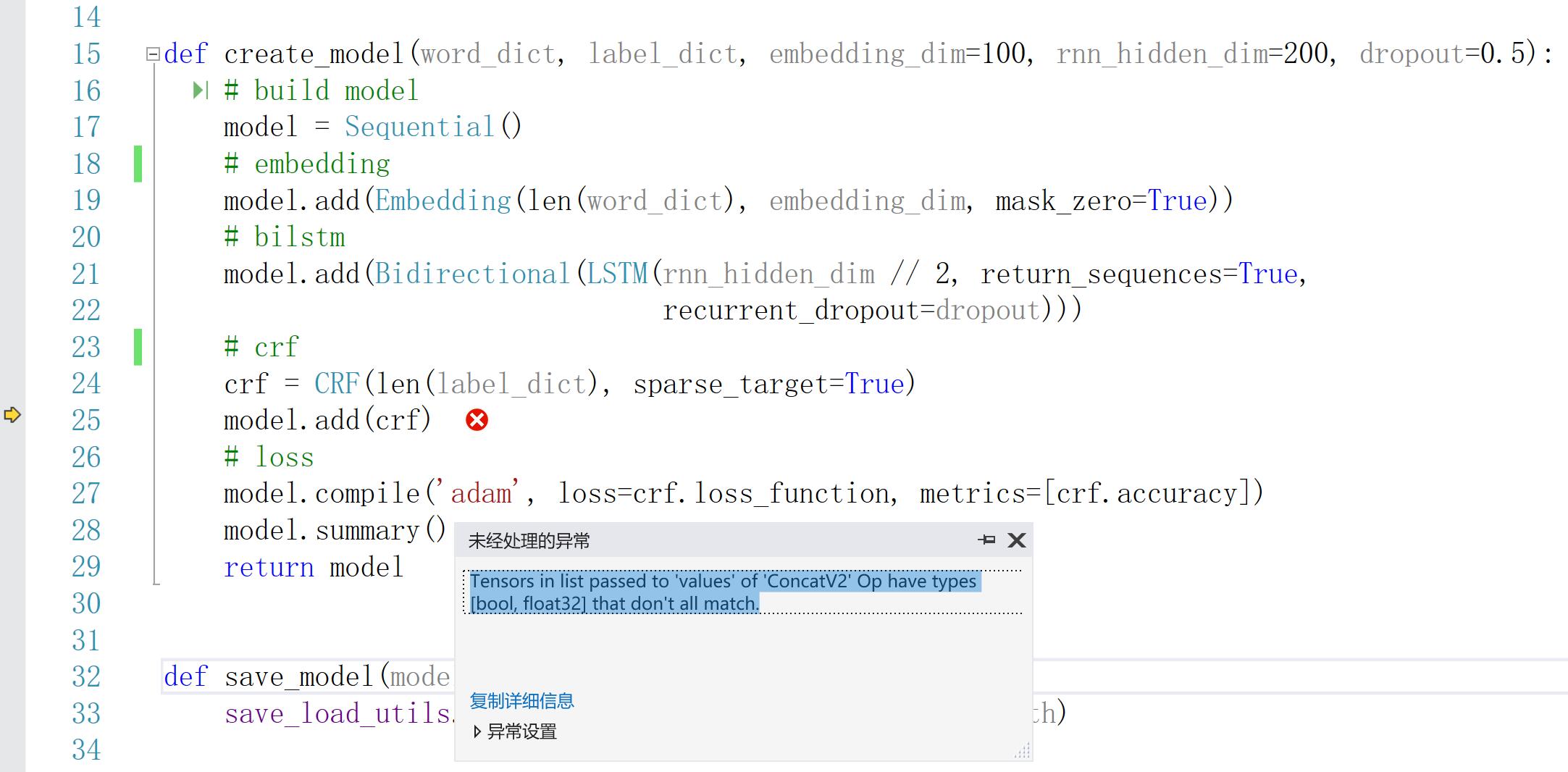1568x772 pixels.
Task: Click dropout=0.5 parameter in function signature
Action: point(1442,54)
